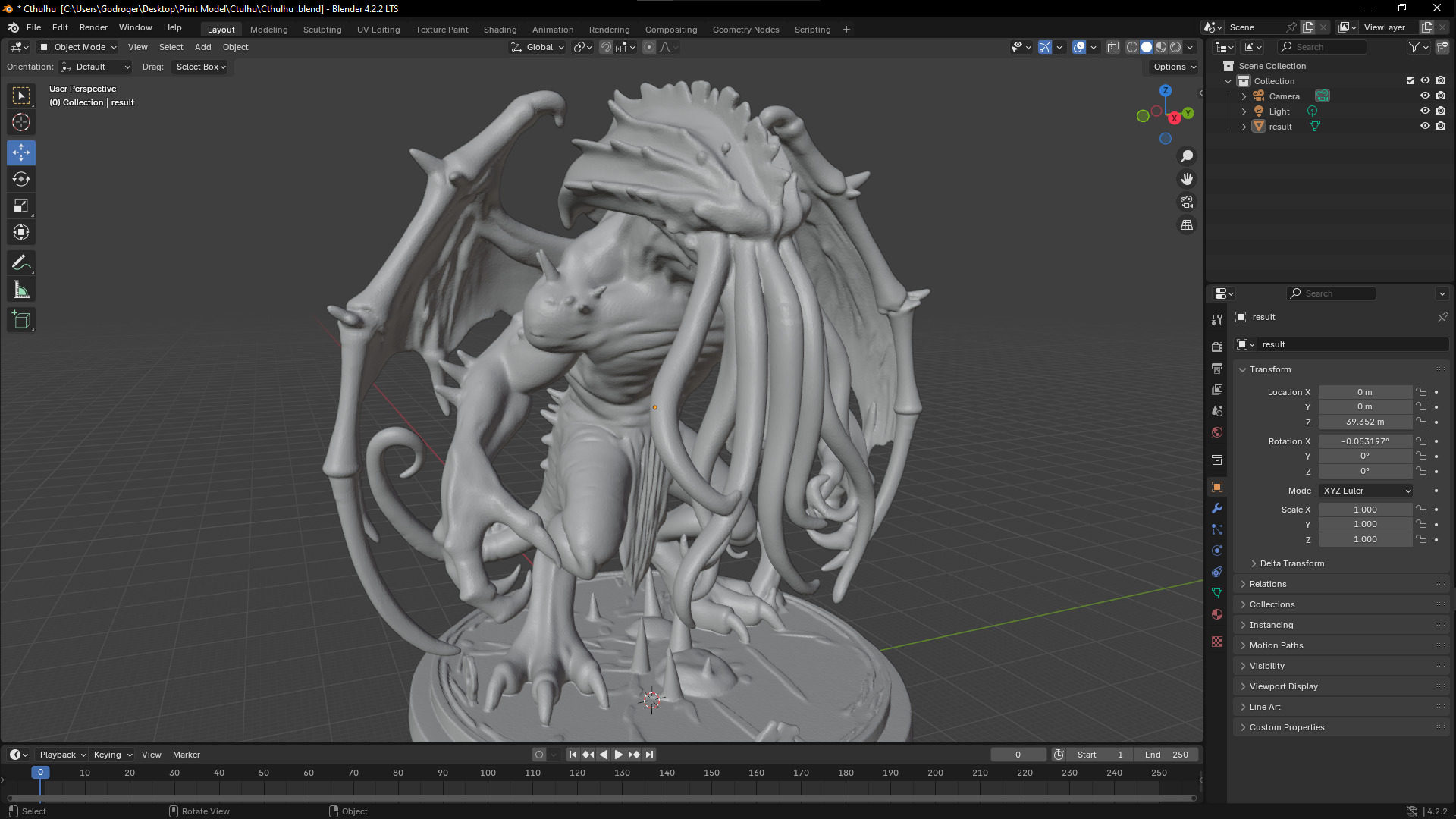Open the Options dropdown in viewport
The image size is (1456, 819).
tap(1174, 67)
